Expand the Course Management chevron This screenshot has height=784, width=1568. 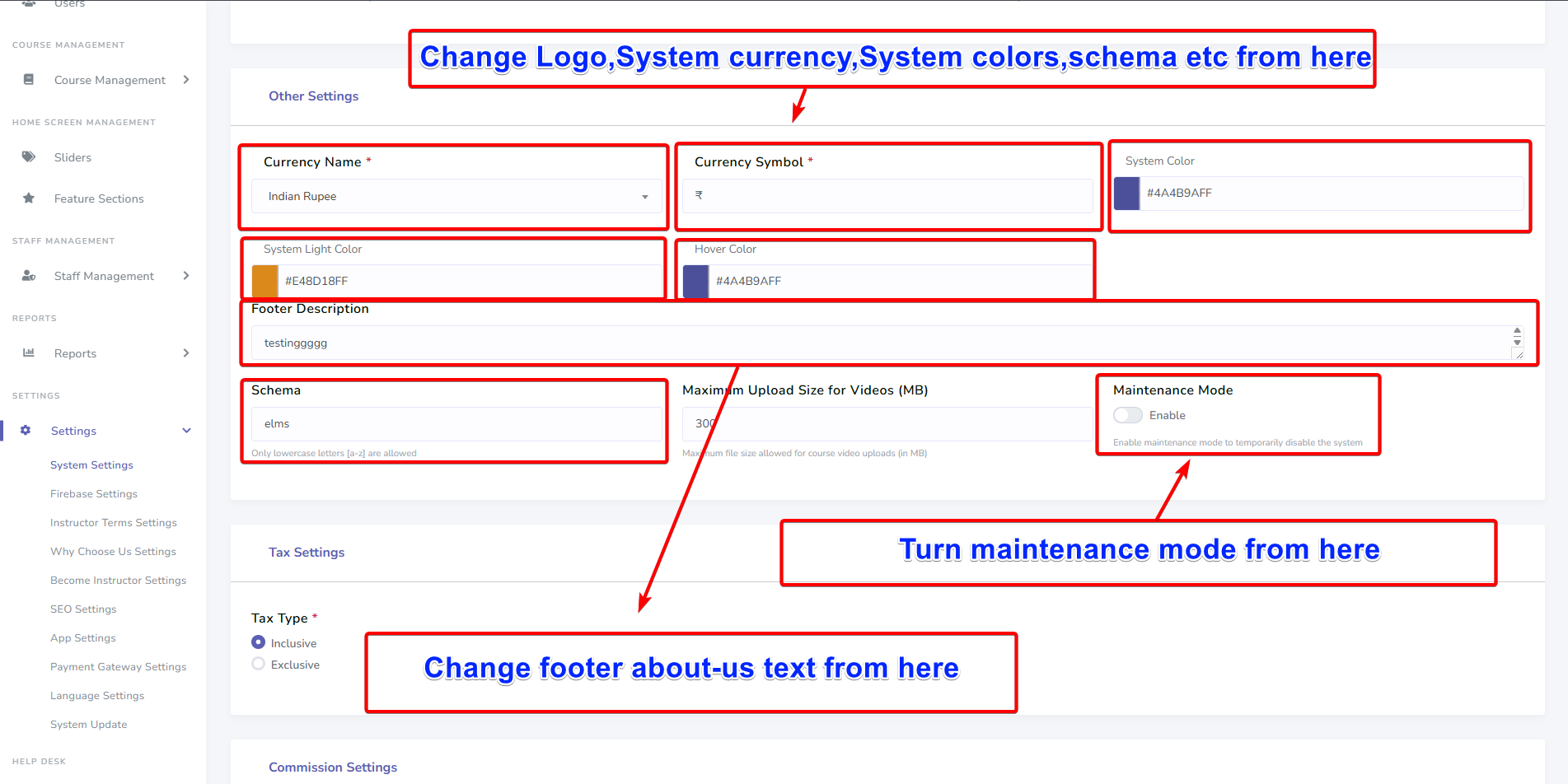pyautogui.click(x=186, y=80)
